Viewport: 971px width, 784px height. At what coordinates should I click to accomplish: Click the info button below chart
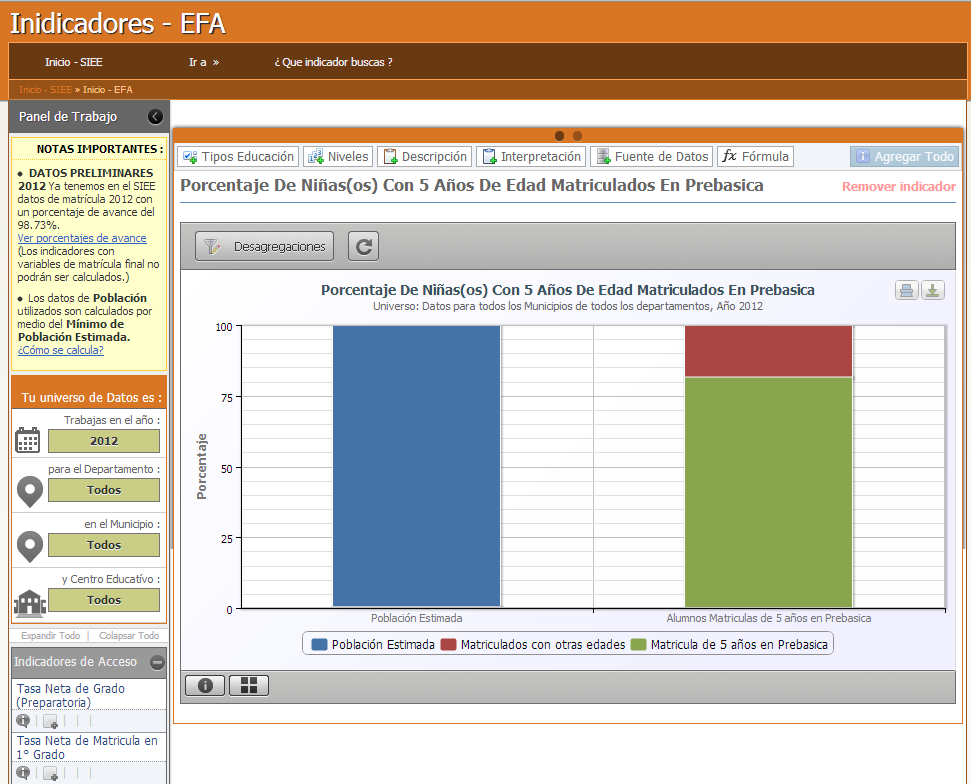pos(205,685)
